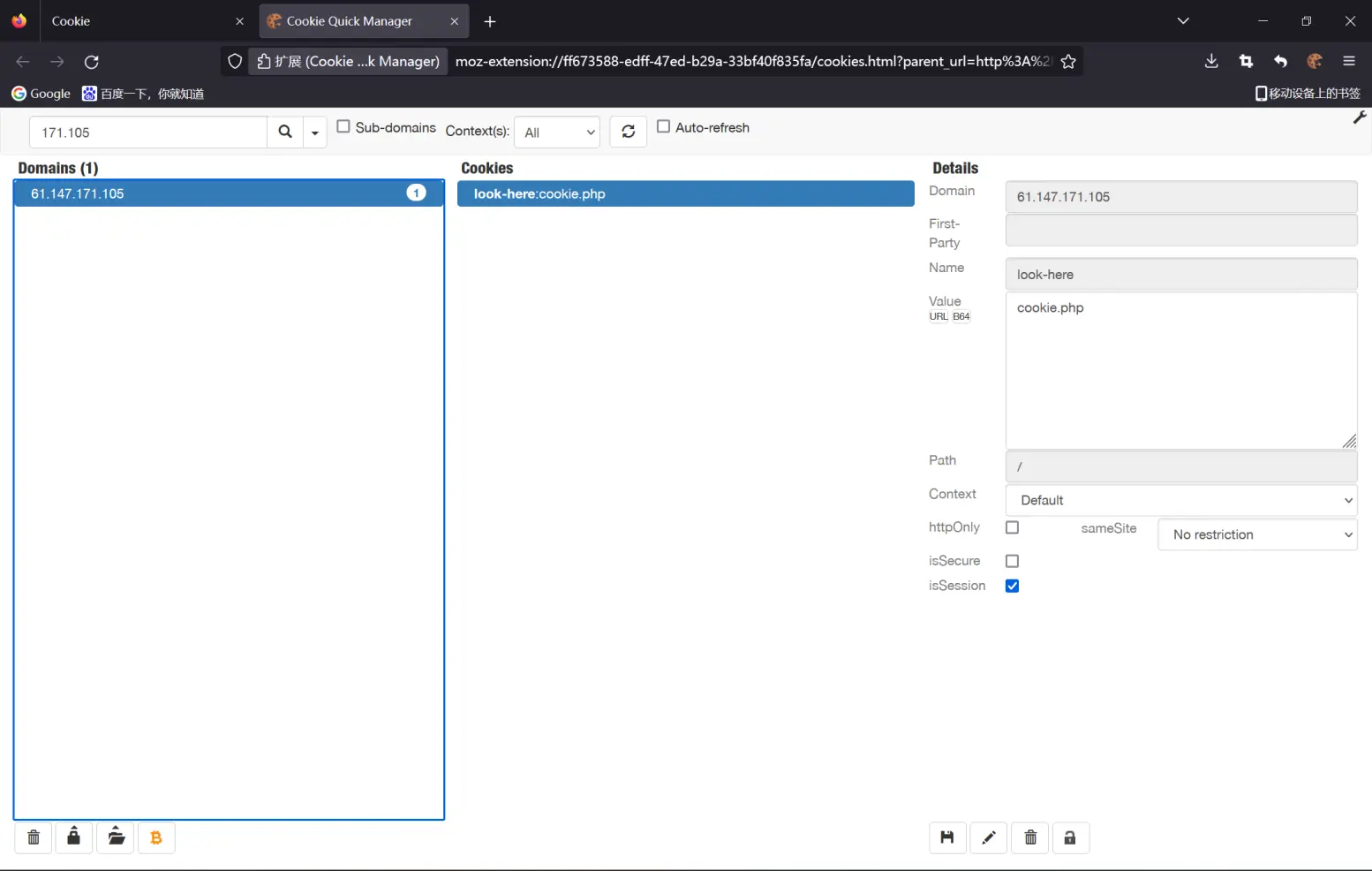Open the wrench options icon
1372x871 pixels.
[x=1359, y=117]
